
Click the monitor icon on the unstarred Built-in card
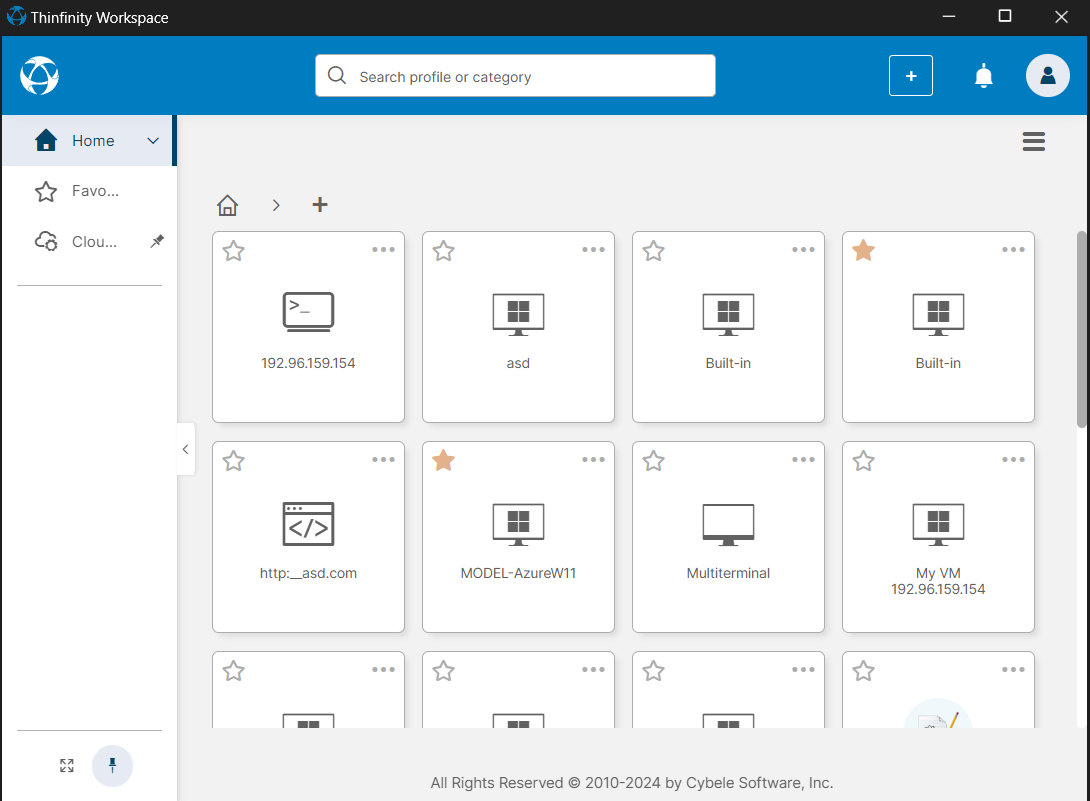[729, 314]
